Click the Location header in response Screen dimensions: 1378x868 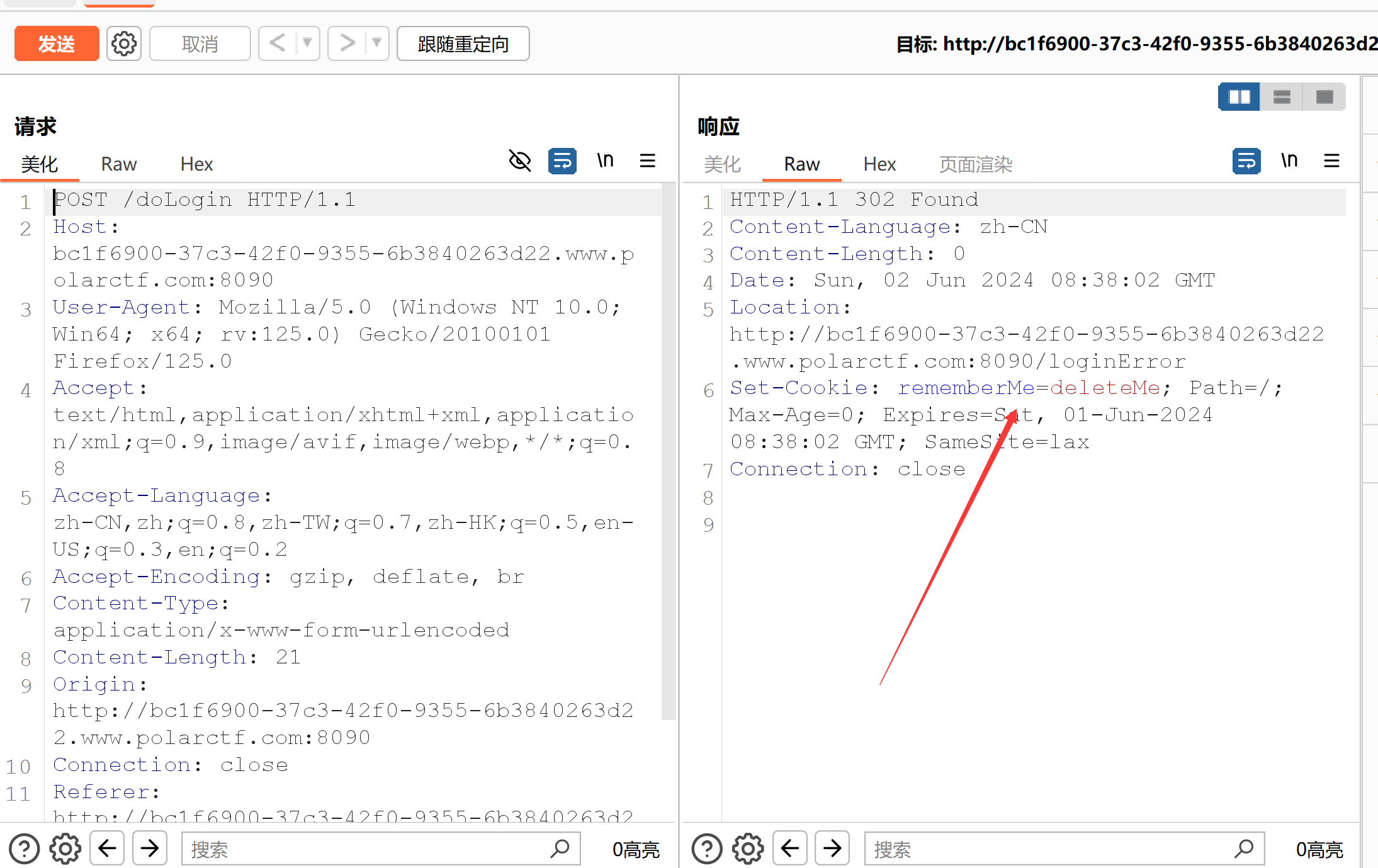(1027, 334)
